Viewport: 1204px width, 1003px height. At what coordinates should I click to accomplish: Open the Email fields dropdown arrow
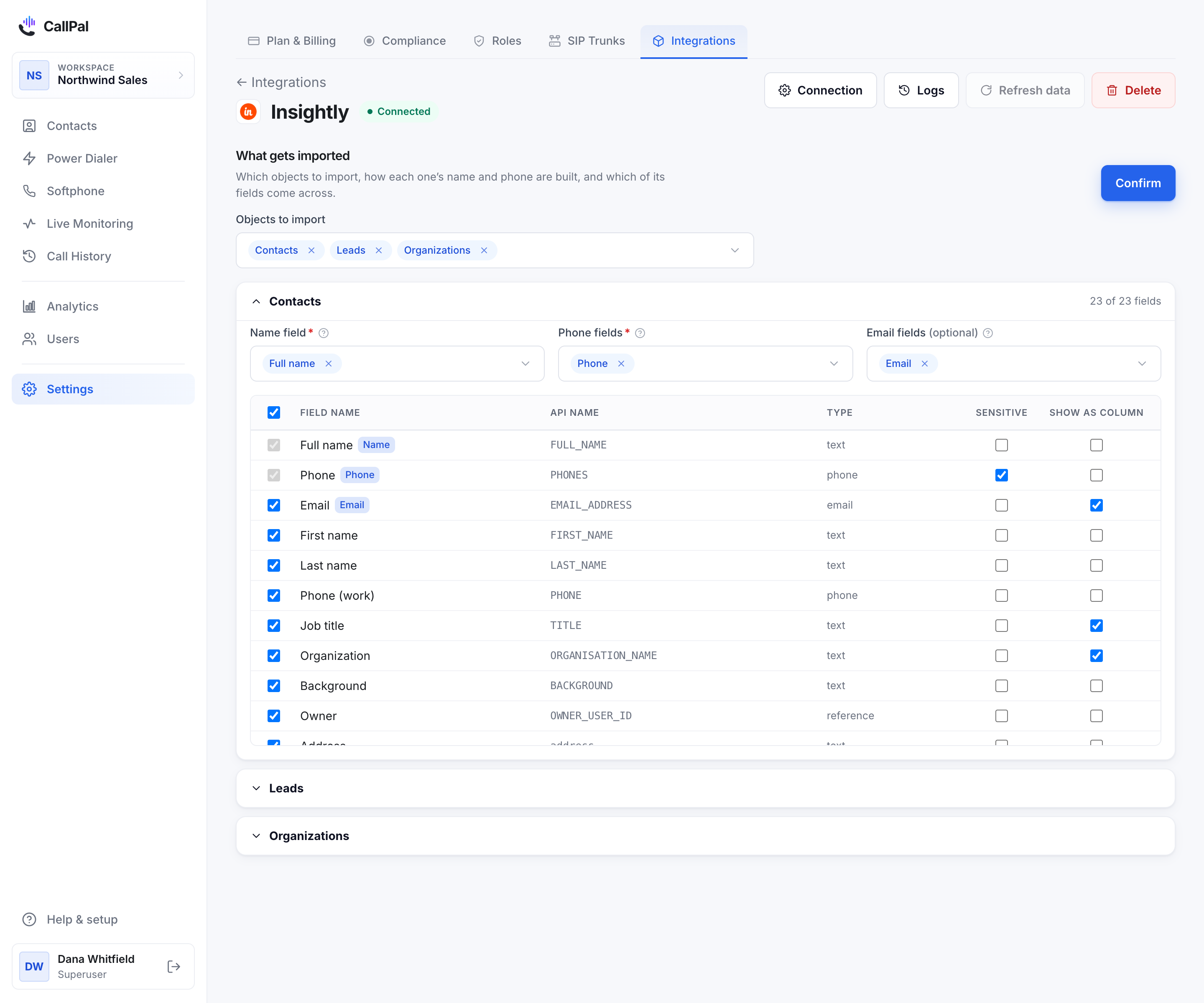(x=1142, y=363)
